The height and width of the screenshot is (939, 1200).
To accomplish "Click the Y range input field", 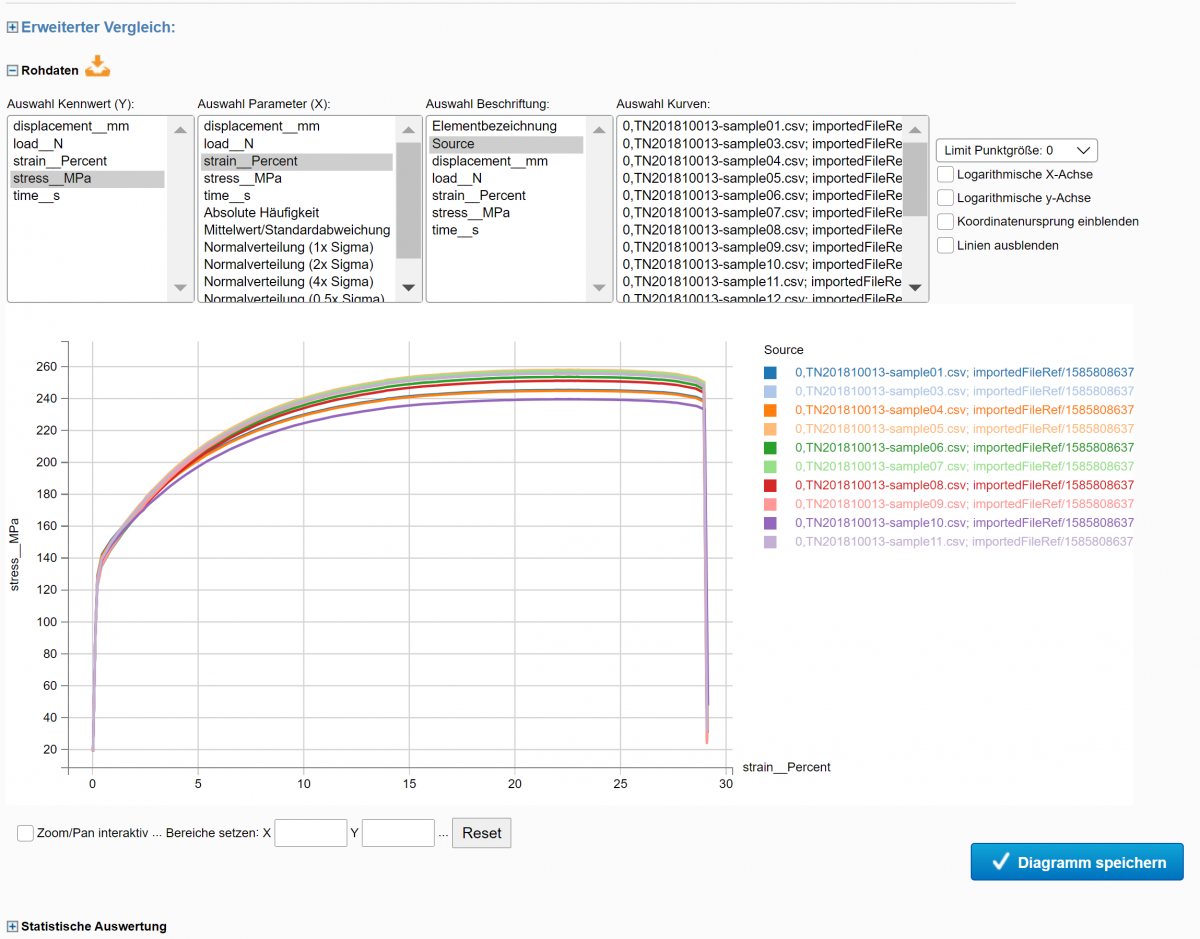I will click(398, 833).
